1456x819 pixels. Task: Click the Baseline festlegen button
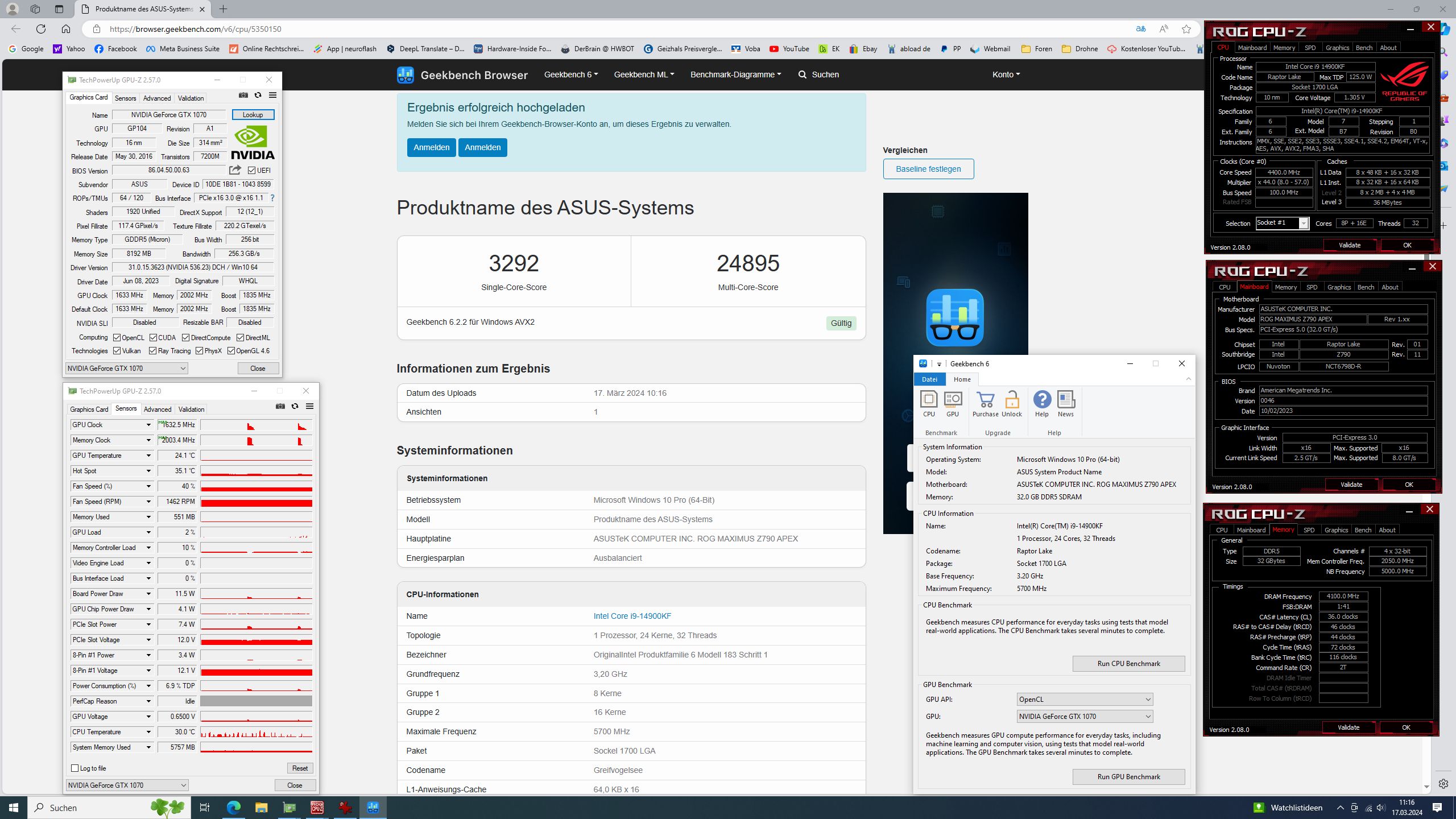[x=928, y=169]
